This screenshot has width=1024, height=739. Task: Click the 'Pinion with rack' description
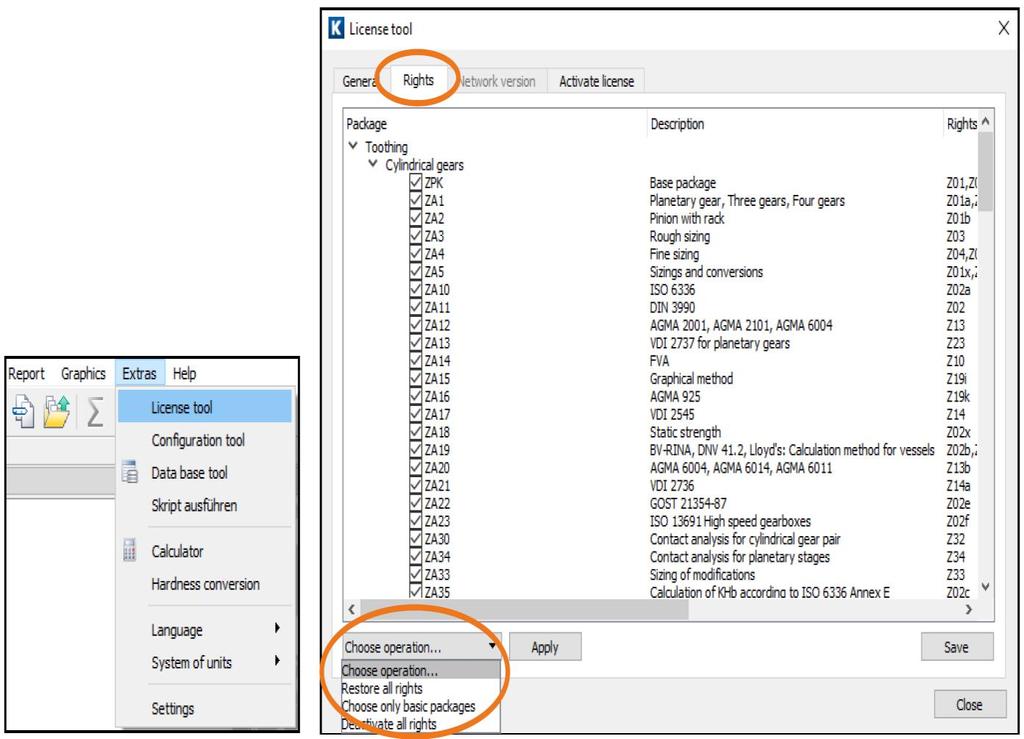point(687,218)
